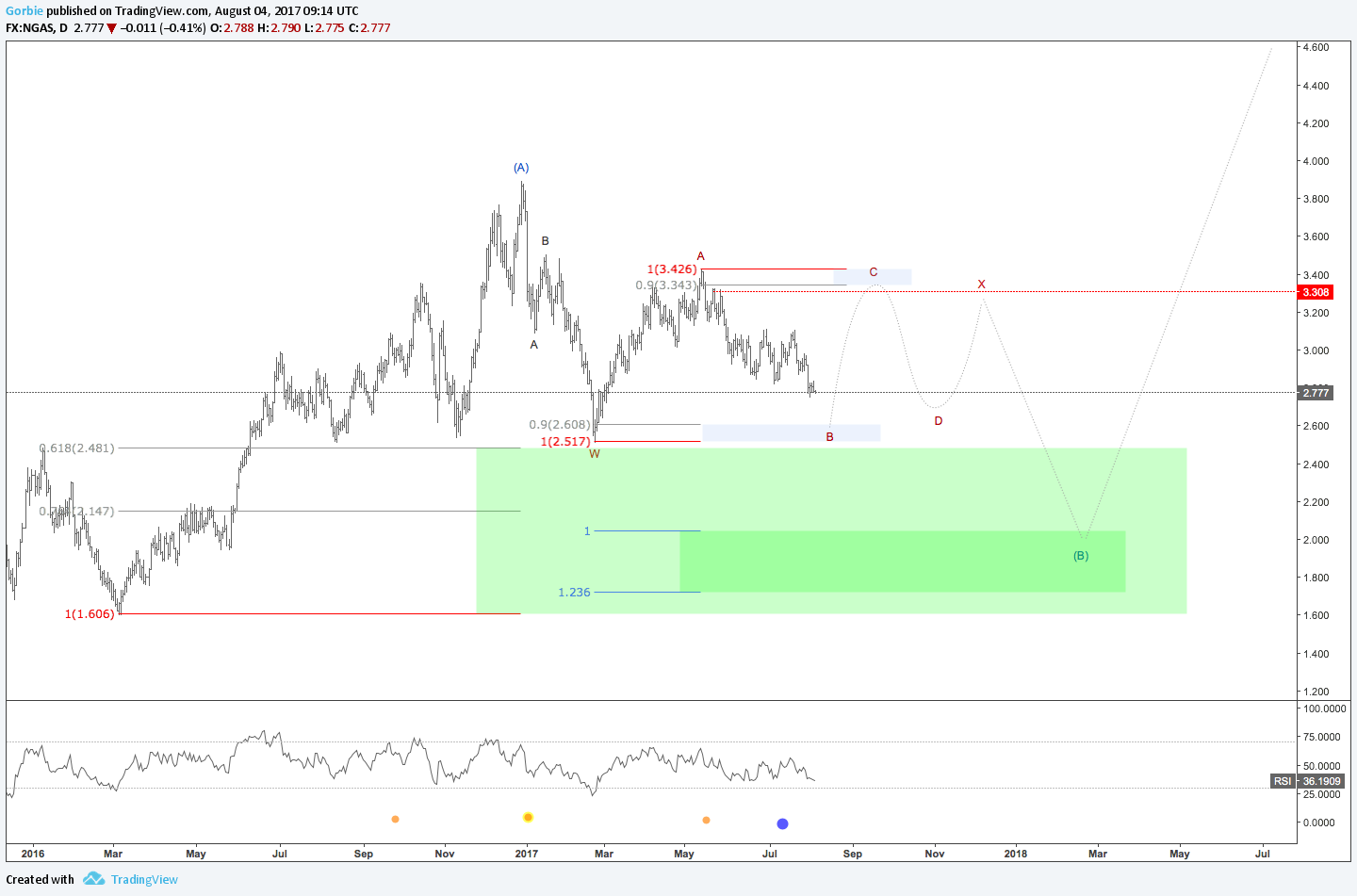Click the H:2.790 high value
The image size is (1357, 896).
click(x=279, y=28)
